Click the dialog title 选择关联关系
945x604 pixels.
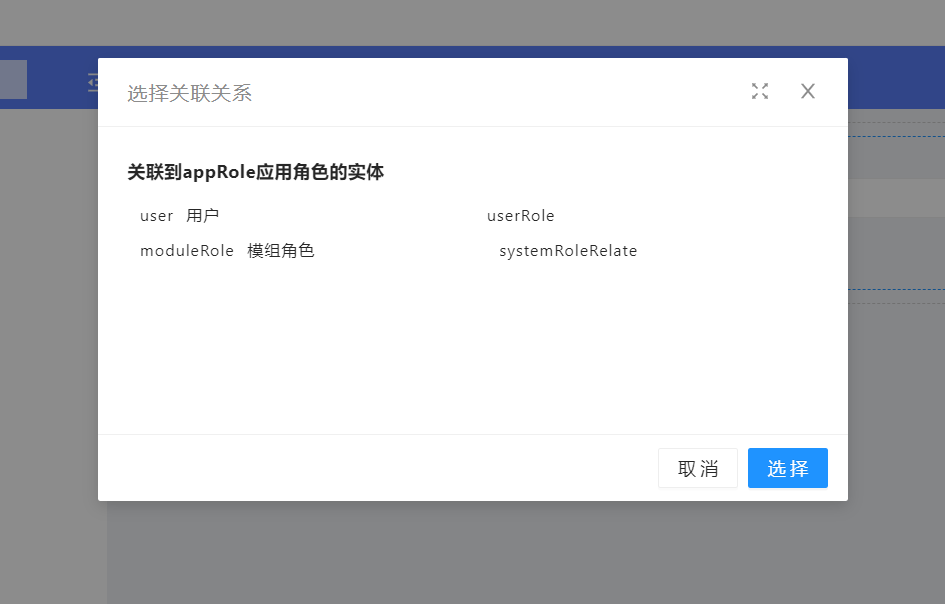point(189,93)
